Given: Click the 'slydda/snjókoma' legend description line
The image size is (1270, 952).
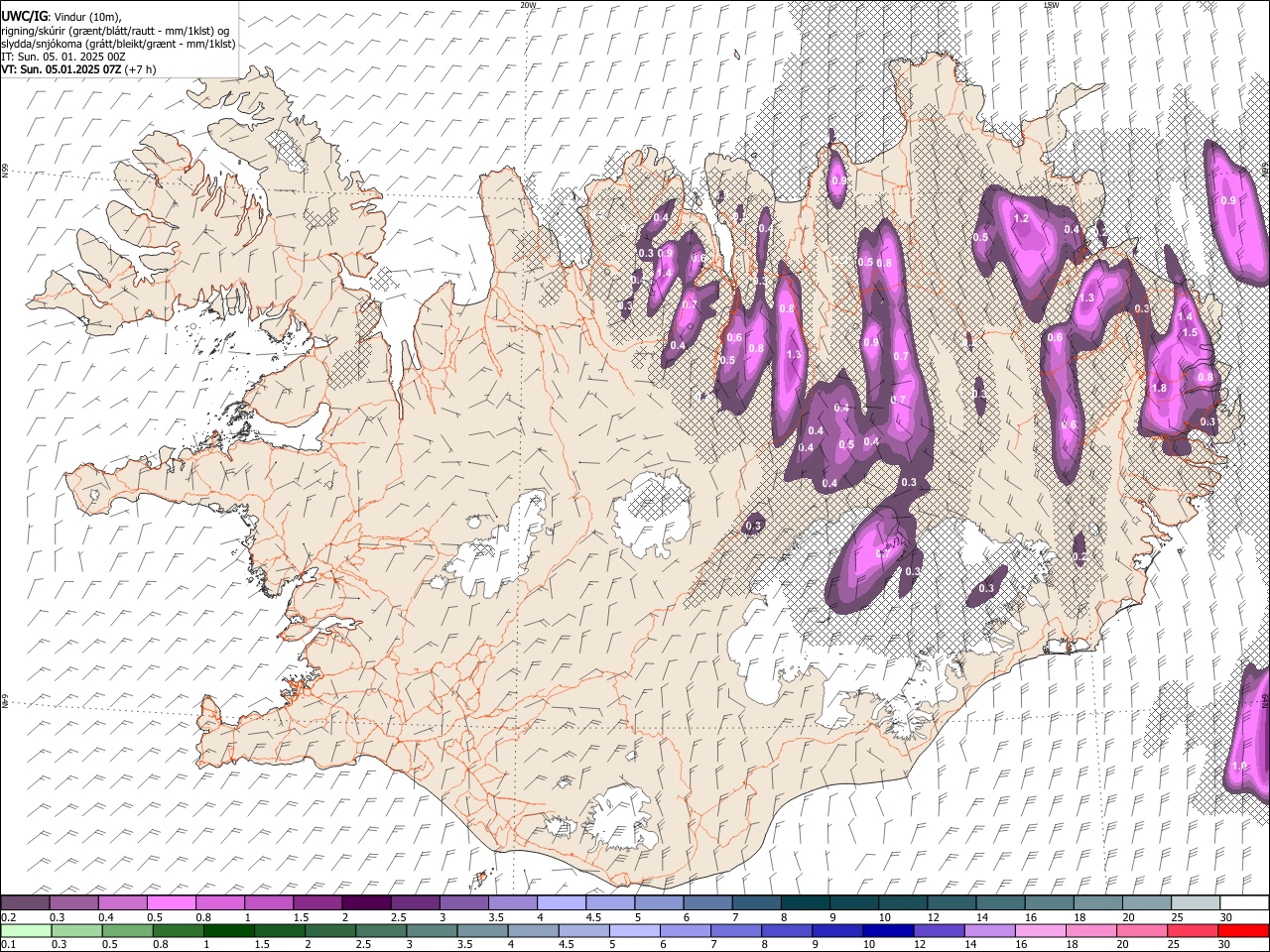Looking at the screenshot, I should [x=118, y=44].
